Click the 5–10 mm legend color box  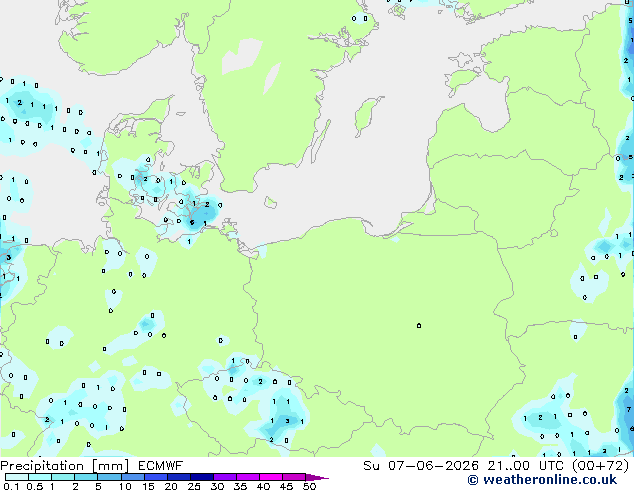[109, 477]
